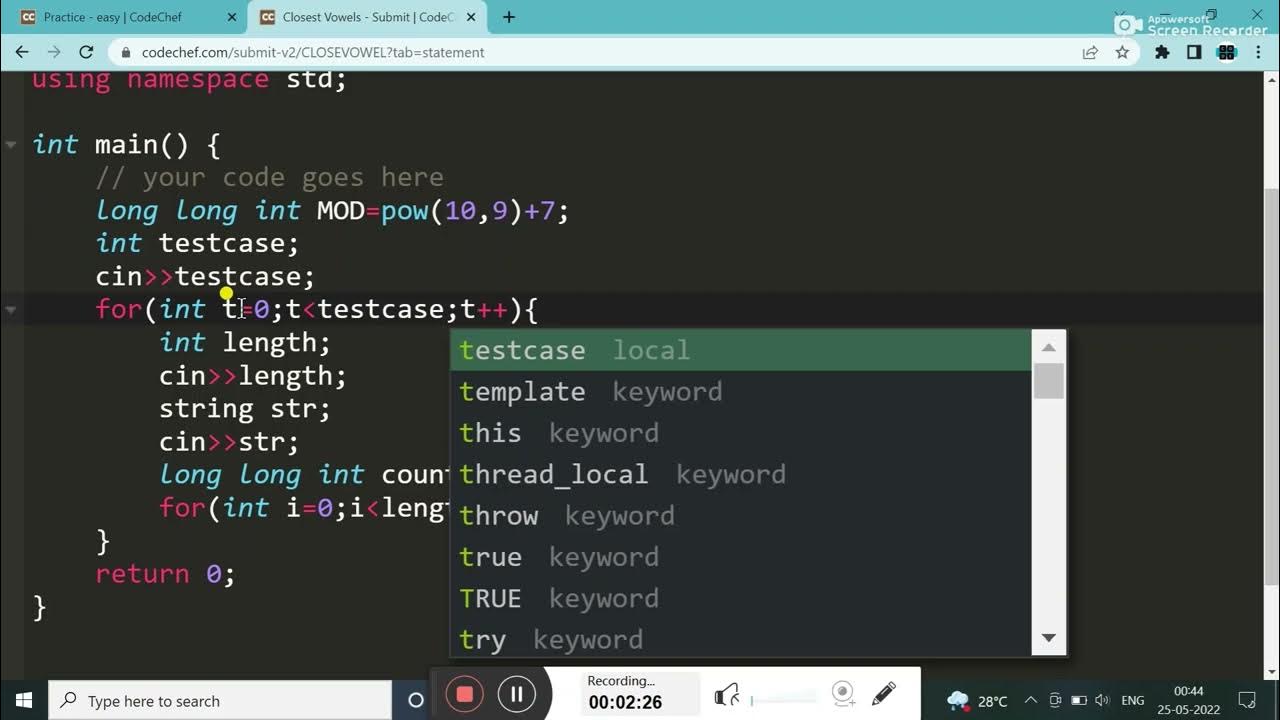Stop the screen recording
The width and height of the screenshot is (1280, 720).
464,694
